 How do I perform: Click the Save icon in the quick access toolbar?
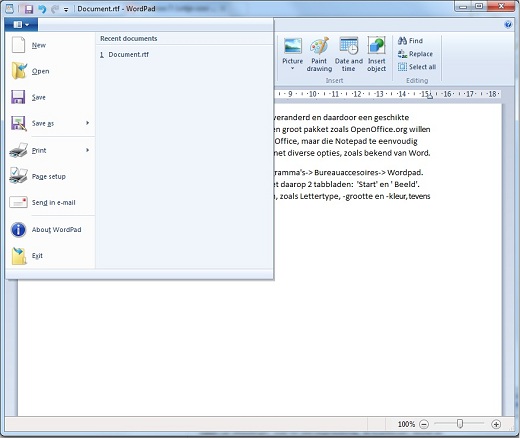29,9
